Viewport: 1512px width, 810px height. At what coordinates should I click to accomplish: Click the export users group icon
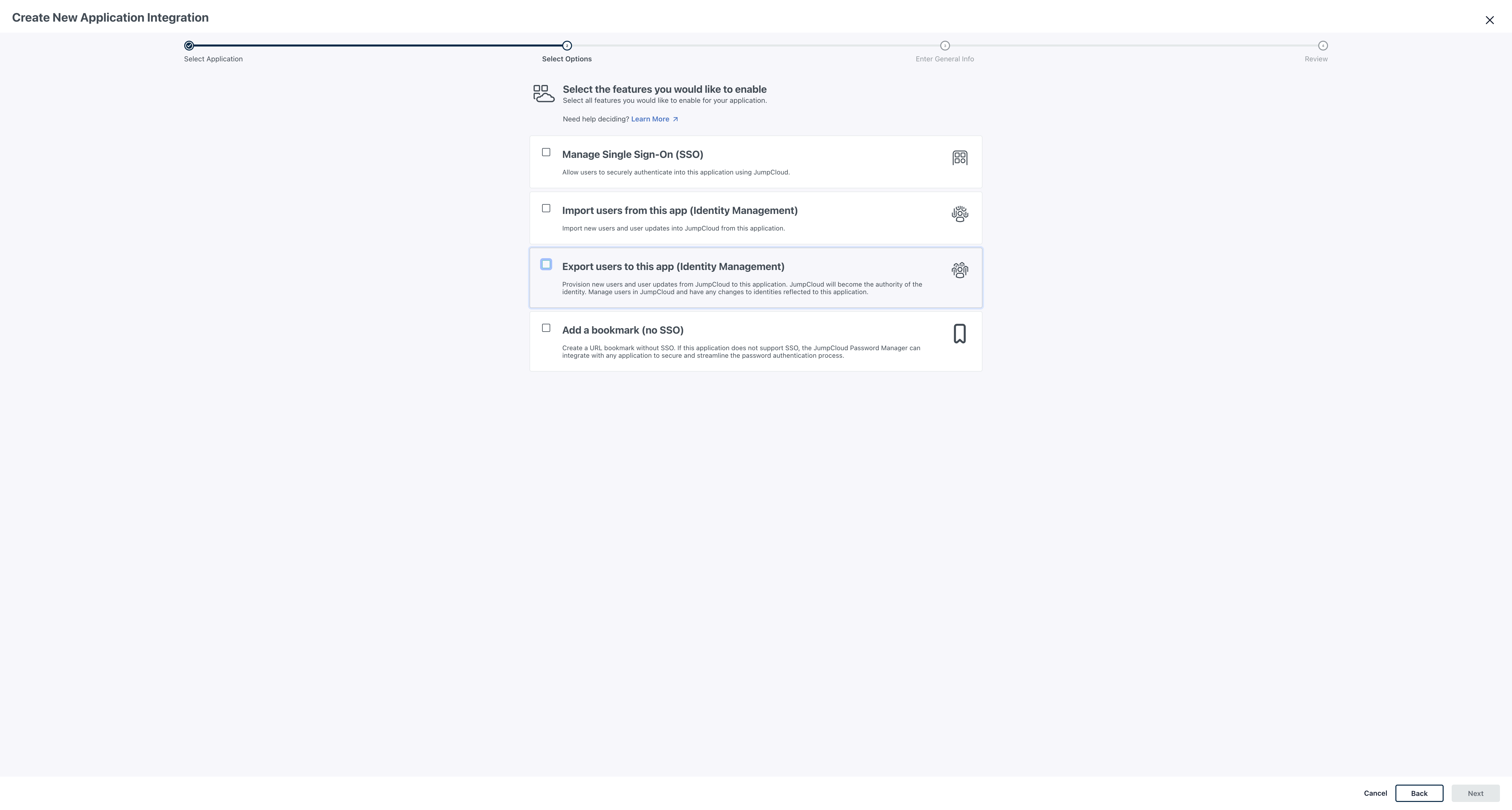tap(960, 270)
